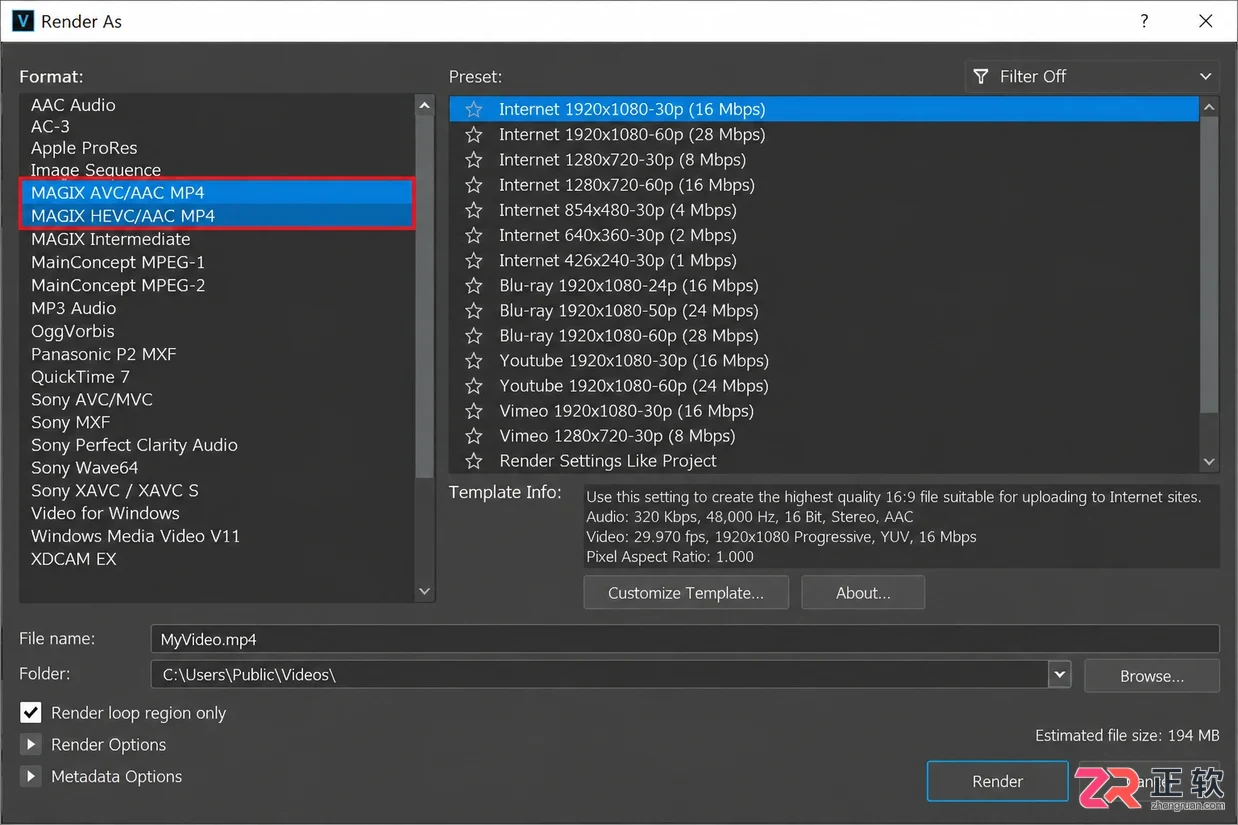Click the Format list scroll-up arrow
This screenshot has width=1238, height=825.
tap(425, 105)
